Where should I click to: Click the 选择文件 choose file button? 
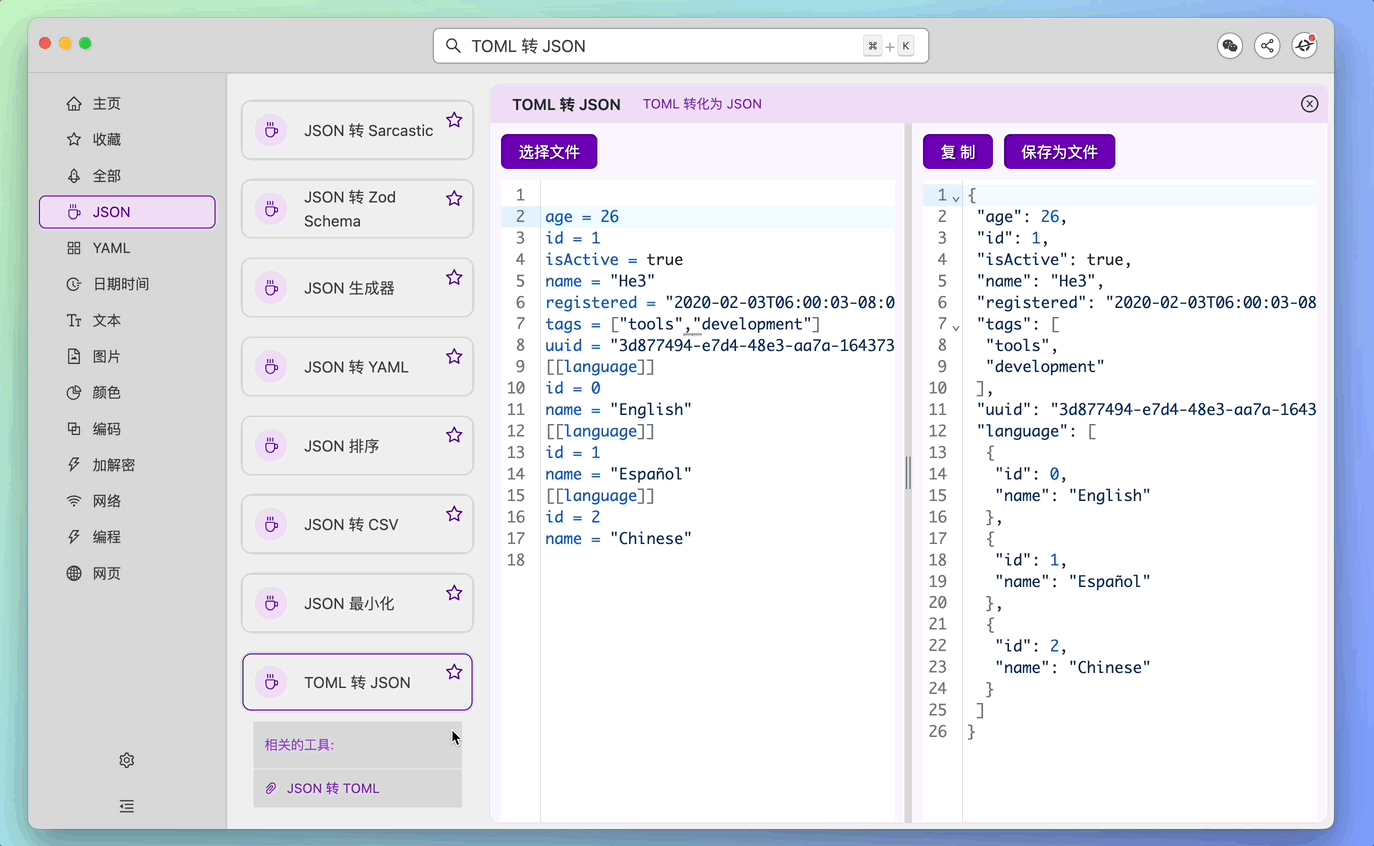pos(549,152)
